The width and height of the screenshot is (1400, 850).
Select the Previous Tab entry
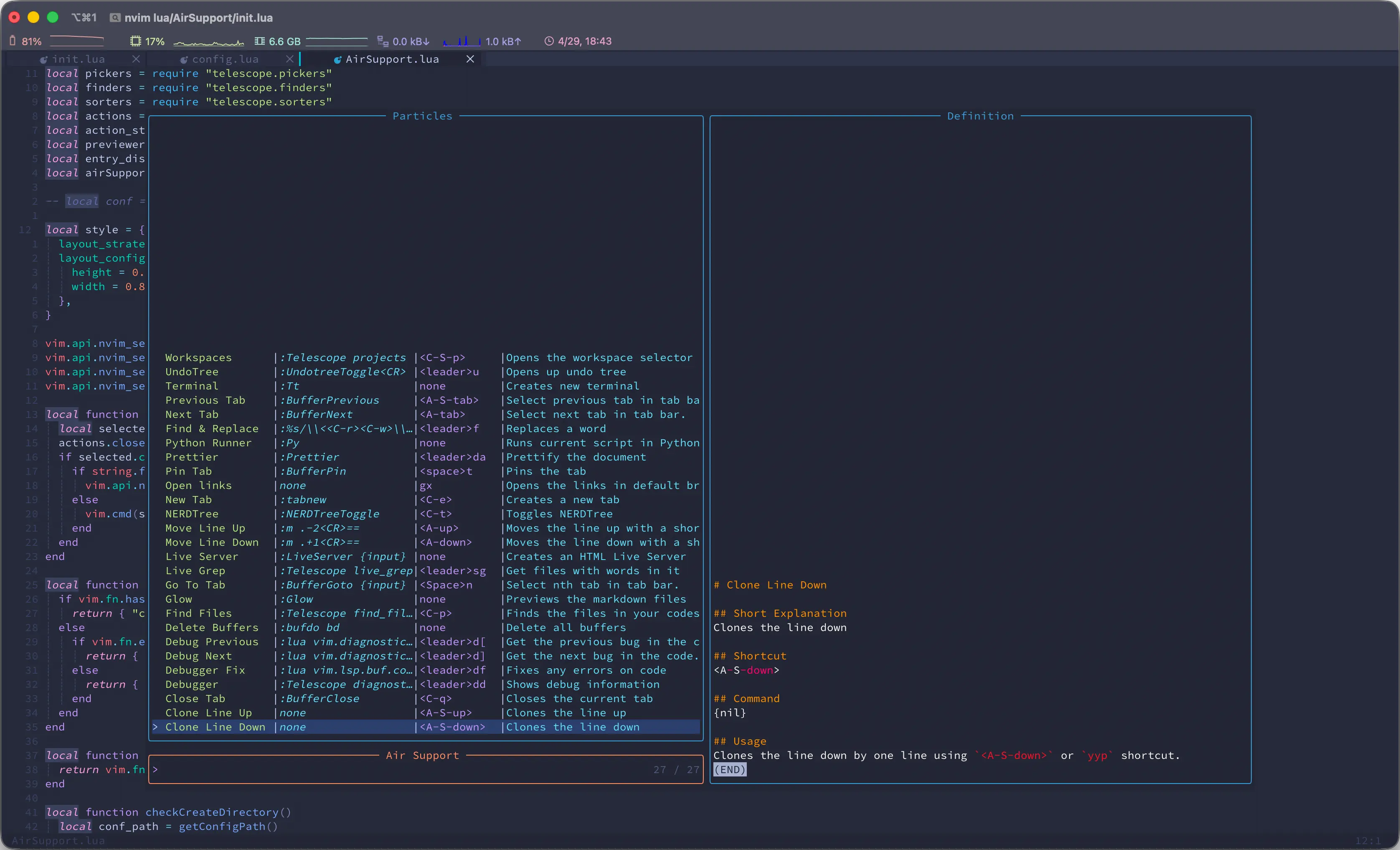pos(426,400)
